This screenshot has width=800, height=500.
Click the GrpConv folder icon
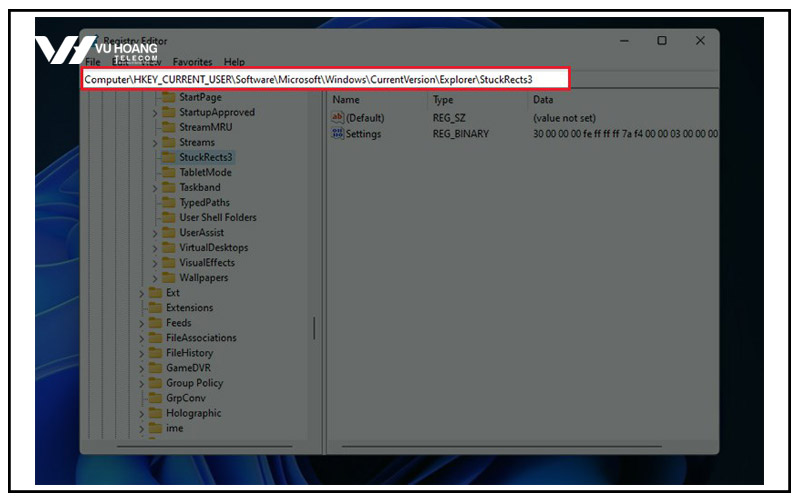pyautogui.click(x=155, y=398)
